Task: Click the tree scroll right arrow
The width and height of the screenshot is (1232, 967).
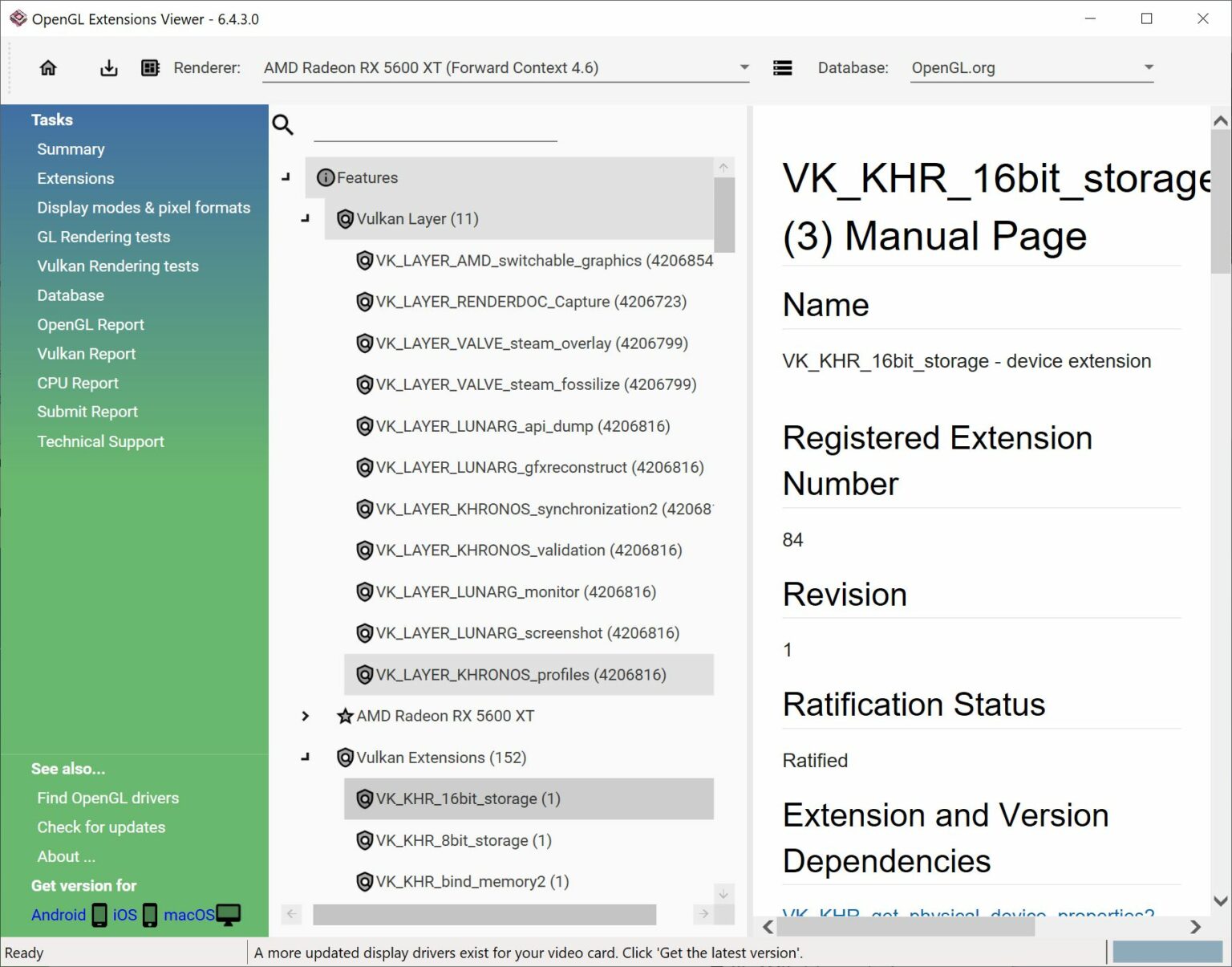Action: [x=703, y=914]
